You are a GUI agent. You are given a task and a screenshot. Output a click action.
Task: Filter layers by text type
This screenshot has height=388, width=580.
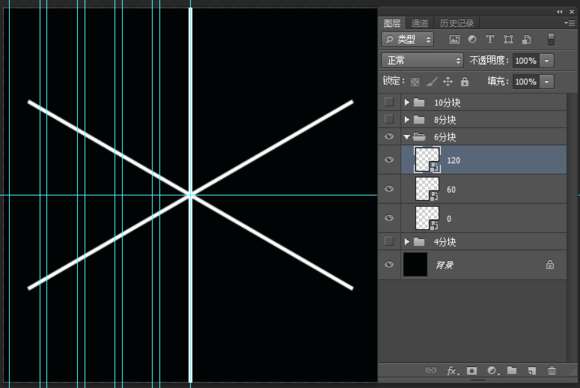pyautogui.click(x=490, y=39)
